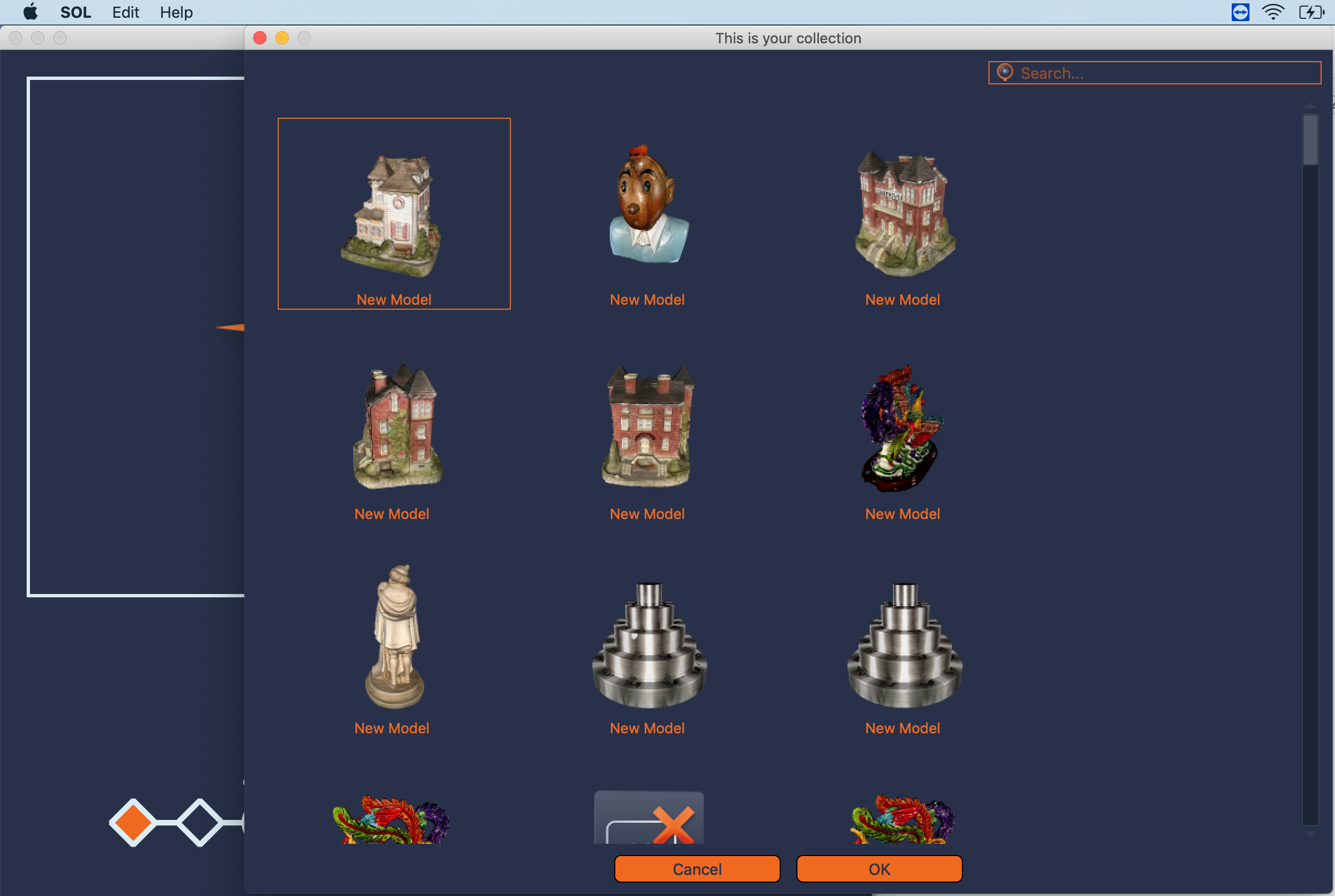The height and width of the screenshot is (896, 1335).
Task: Open the SOL application menu
Action: tap(76, 12)
